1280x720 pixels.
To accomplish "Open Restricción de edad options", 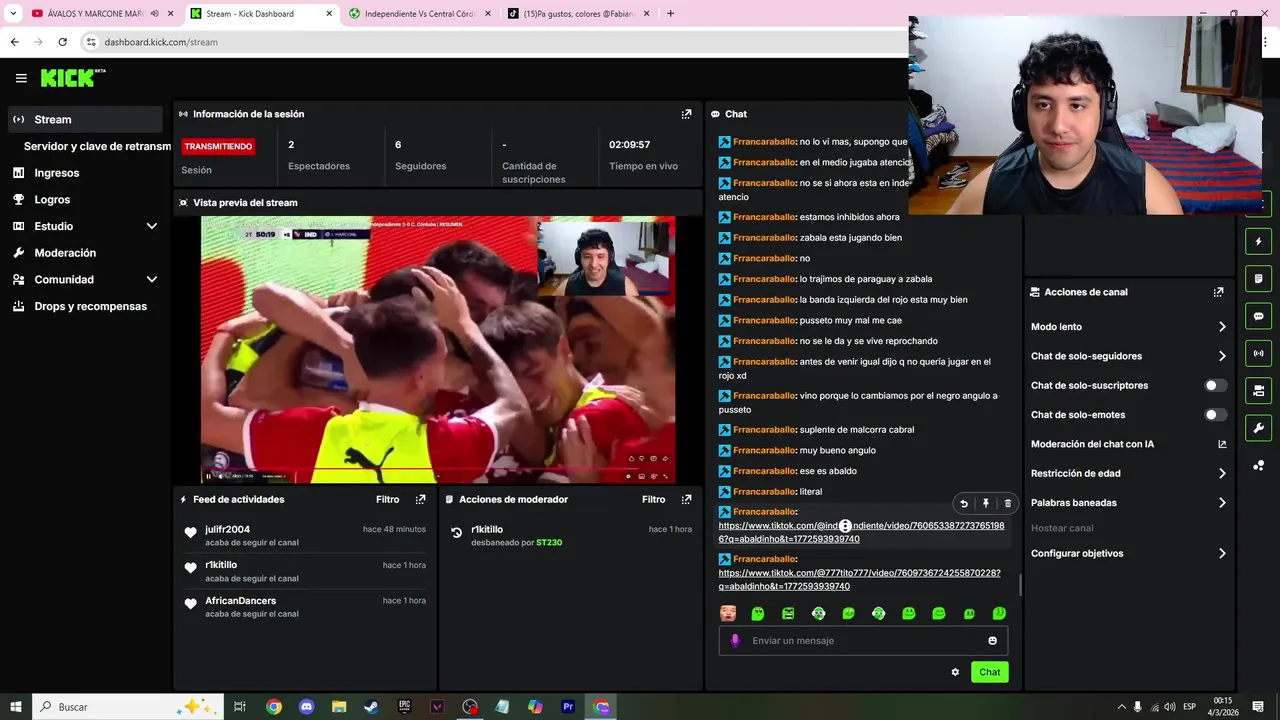I will point(1128,473).
